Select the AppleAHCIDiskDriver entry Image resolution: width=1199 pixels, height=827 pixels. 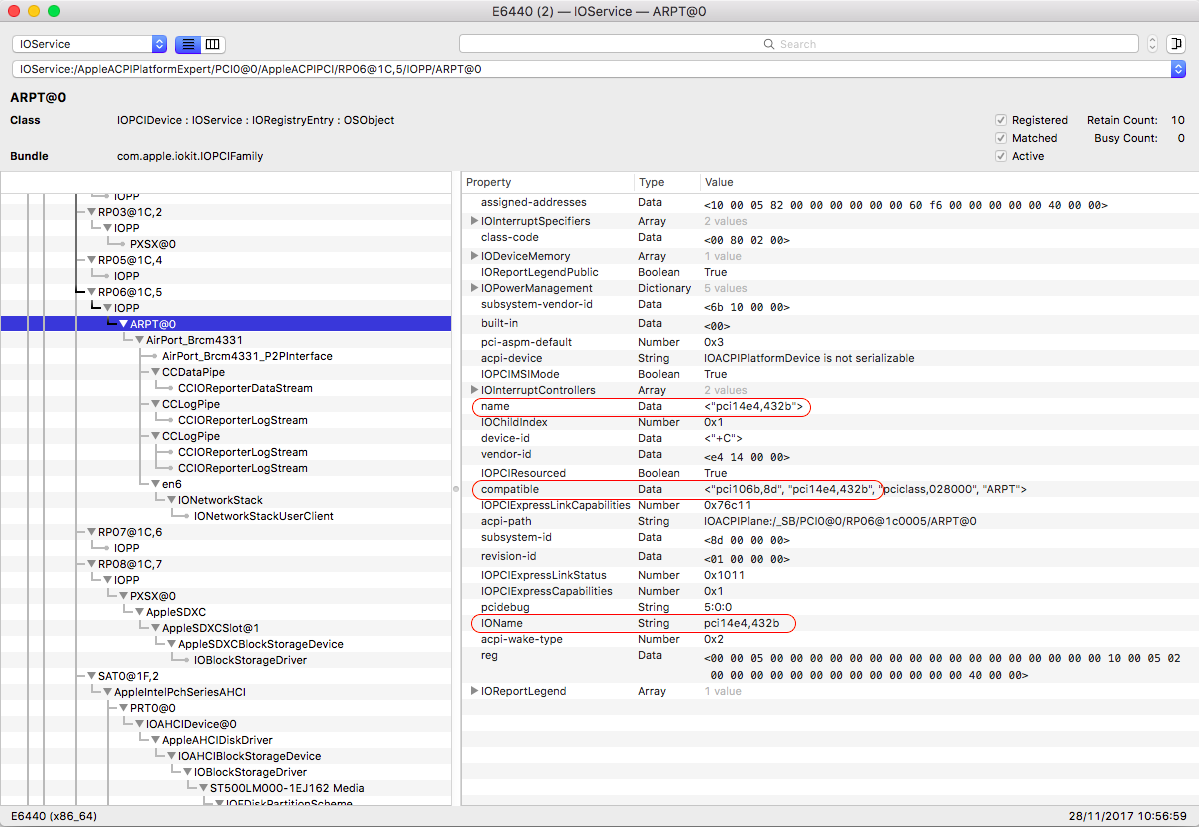pyautogui.click(x=217, y=741)
